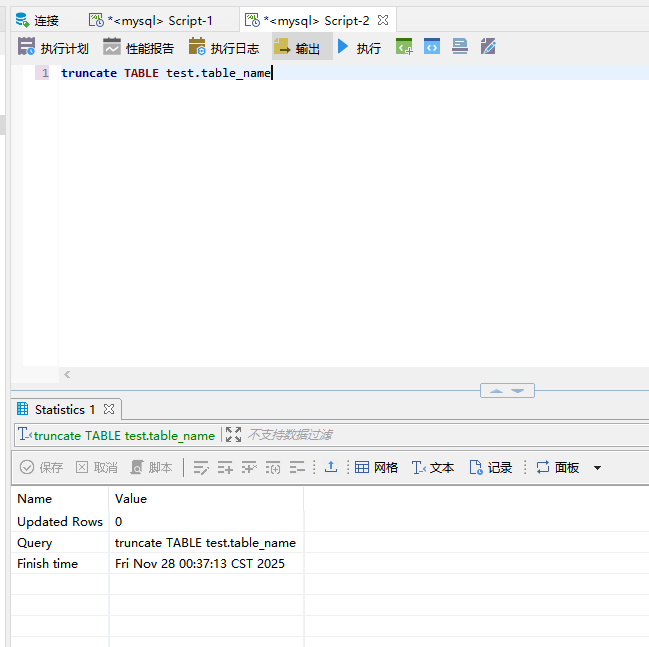Open the 执行日志 execution log
The height and width of the screenshot is (647, 649).
pyautogui.click(x=224, y=47)
